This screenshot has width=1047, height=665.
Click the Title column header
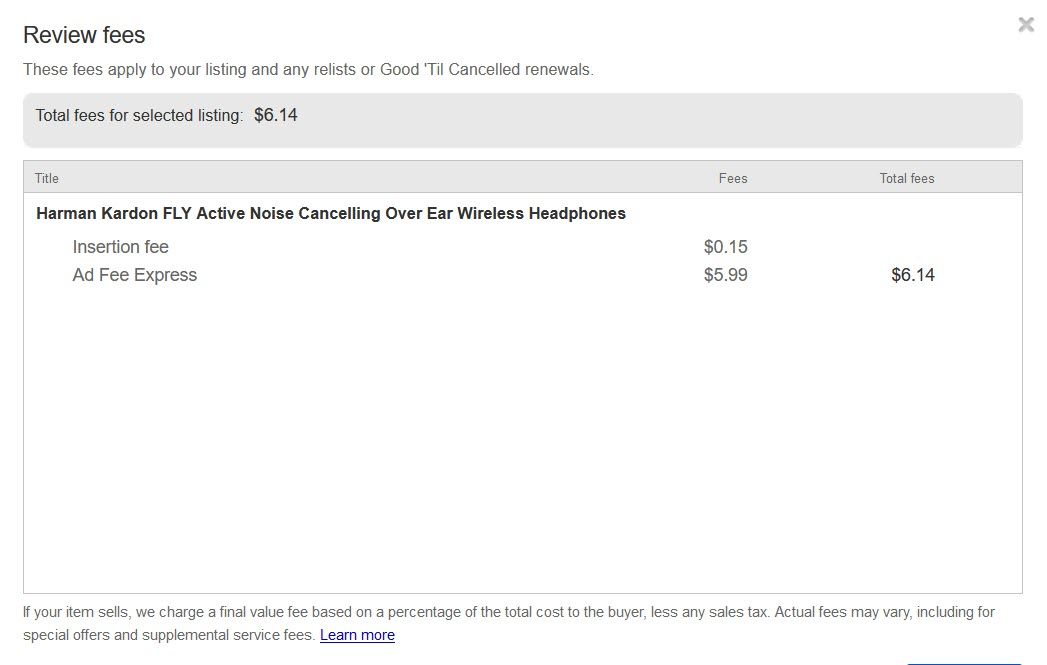pyautogui.click(x=47, y=178)
